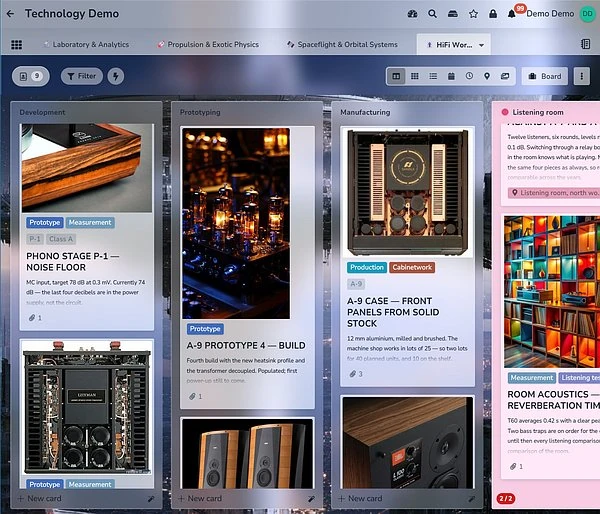Click attachment icon on Phono Stage P-1 card
Viewport: 600px width, 514px height.
pyautogui.click(x=32, y=318)
